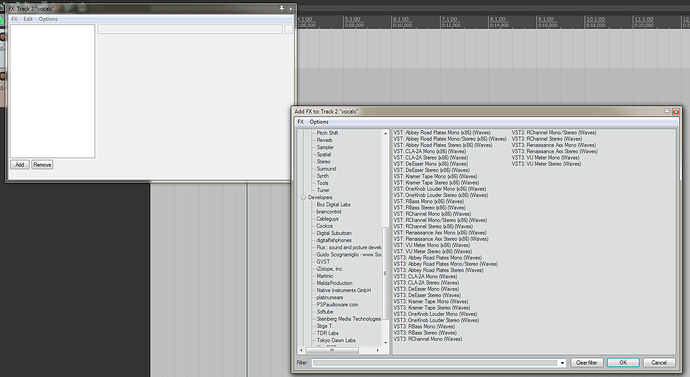690x377 pixels.
Task: Select developer TDR Labs
Action: tap(327, 333)
